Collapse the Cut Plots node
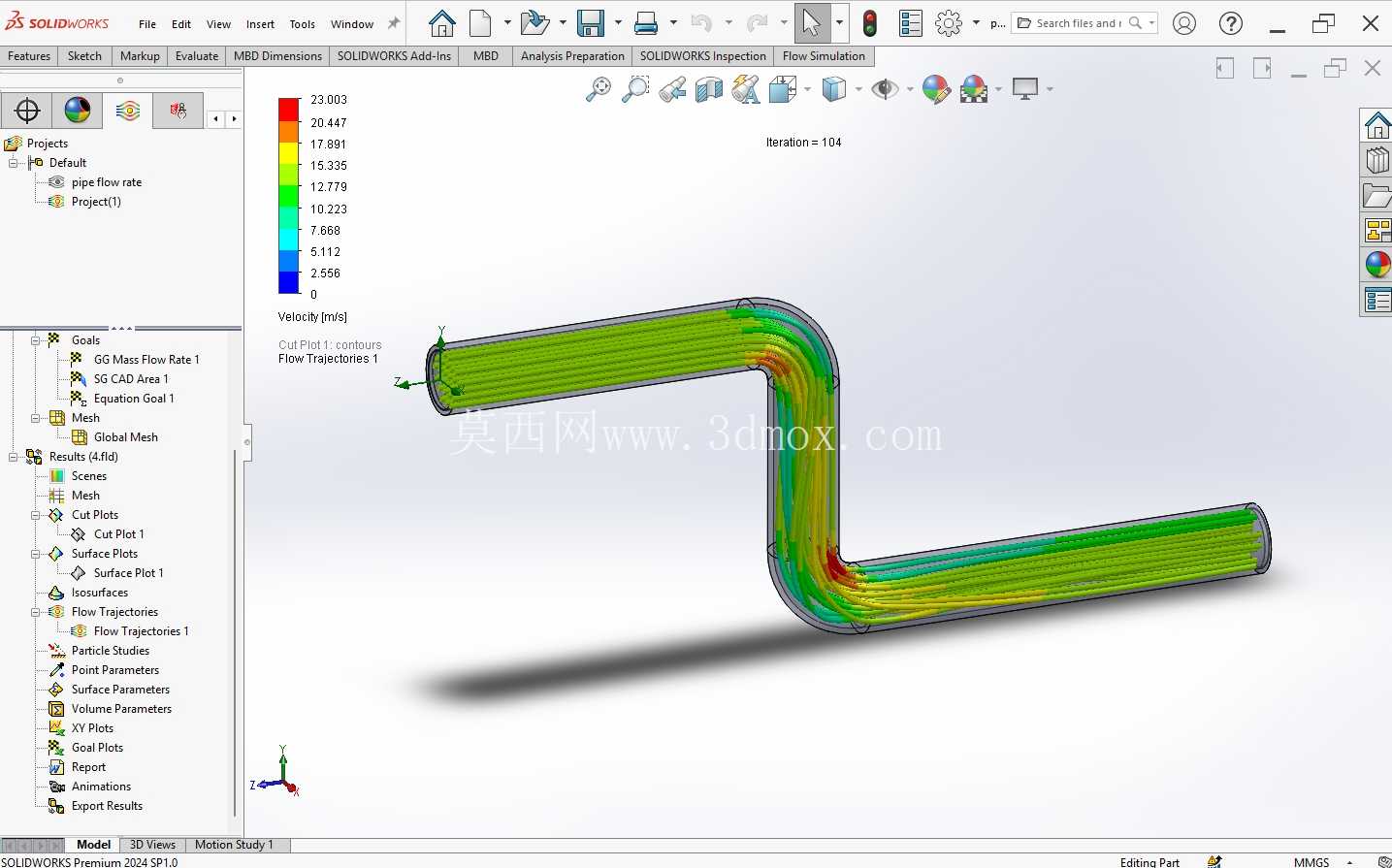 [36, 515]
